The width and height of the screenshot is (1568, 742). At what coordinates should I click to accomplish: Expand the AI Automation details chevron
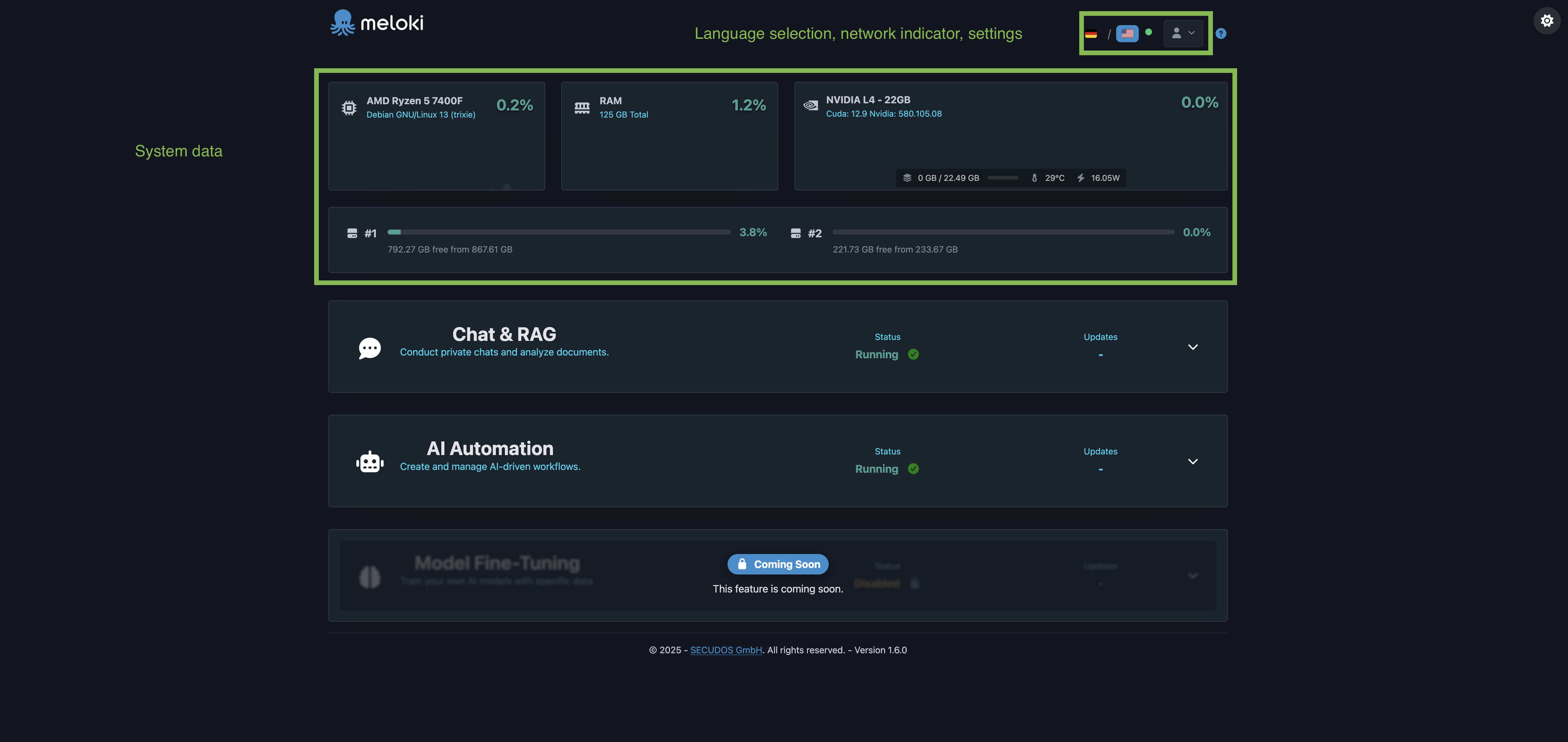[x=1192, y=461]
